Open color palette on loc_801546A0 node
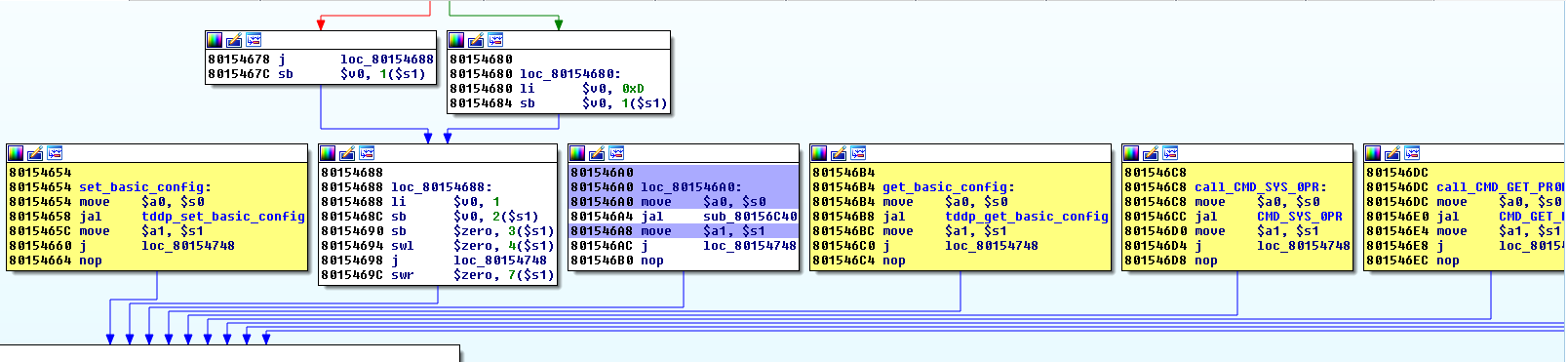The width and height of the screenshot is (1568, 362). coord(577,153)
